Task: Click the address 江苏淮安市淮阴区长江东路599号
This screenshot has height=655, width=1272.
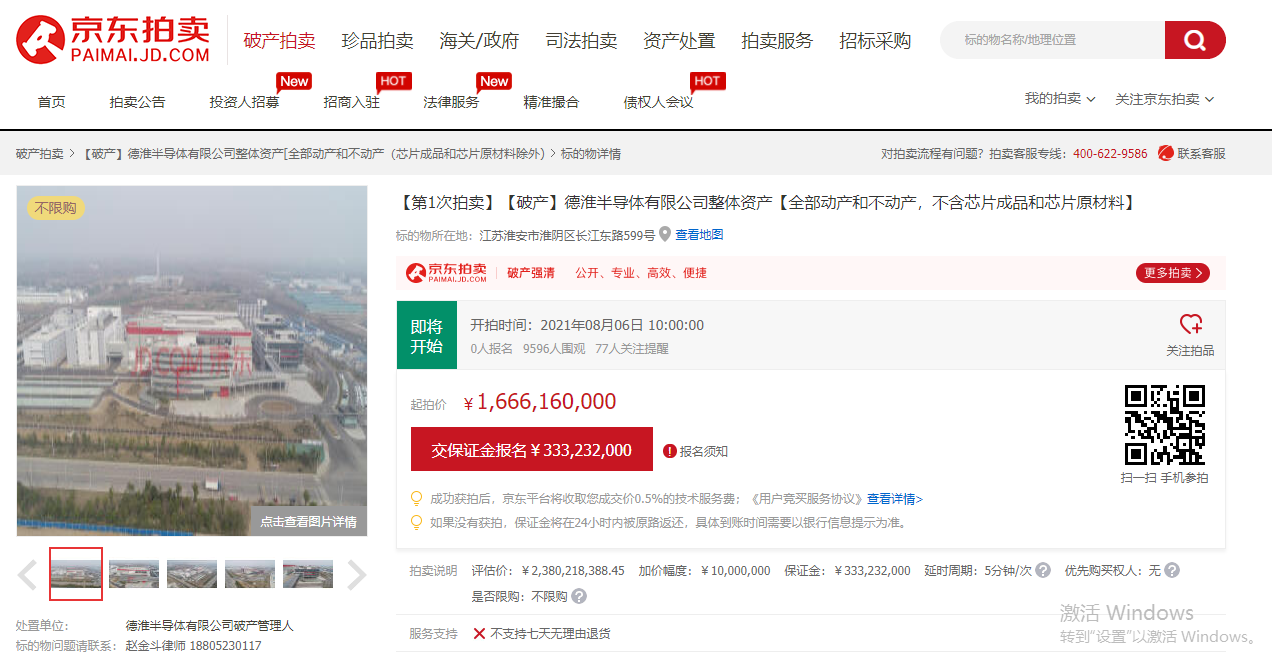Action: point(567,235)
